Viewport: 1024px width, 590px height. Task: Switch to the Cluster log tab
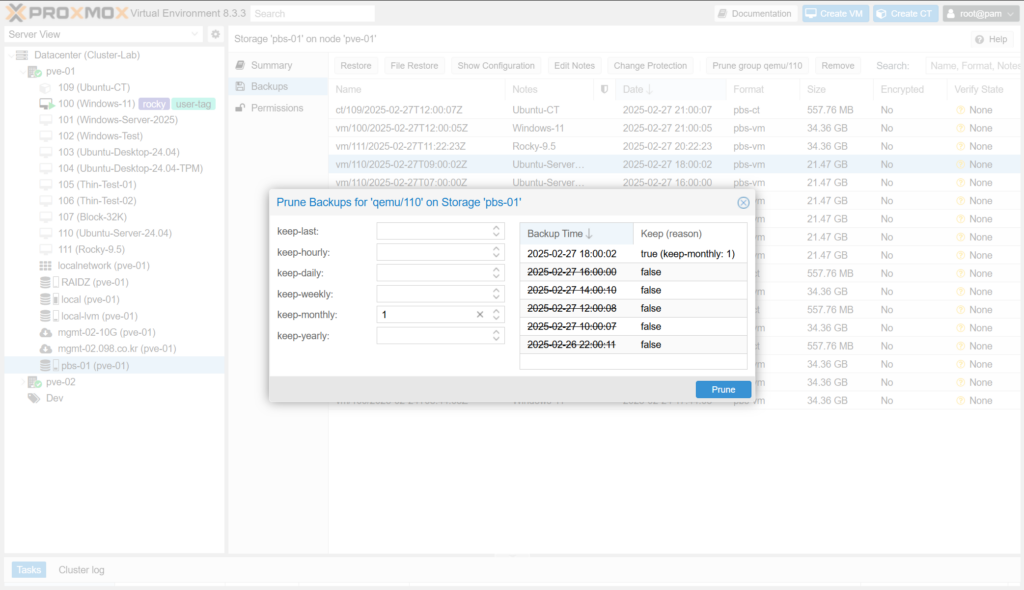81,570
